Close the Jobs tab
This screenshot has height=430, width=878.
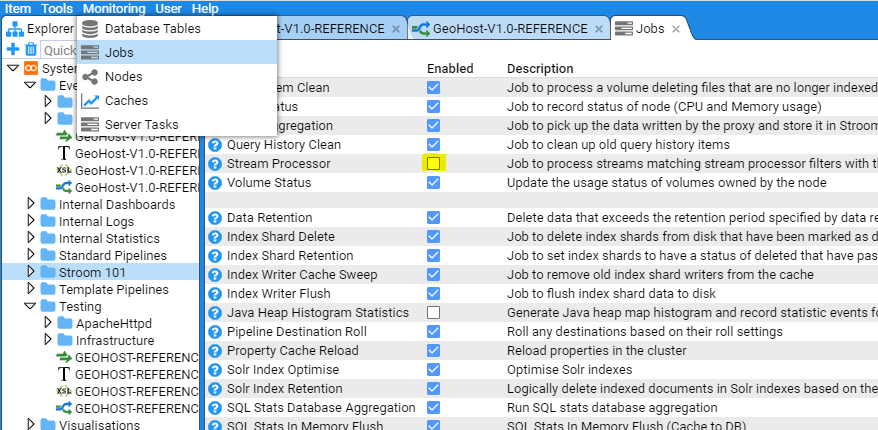[x=676, y=29]
